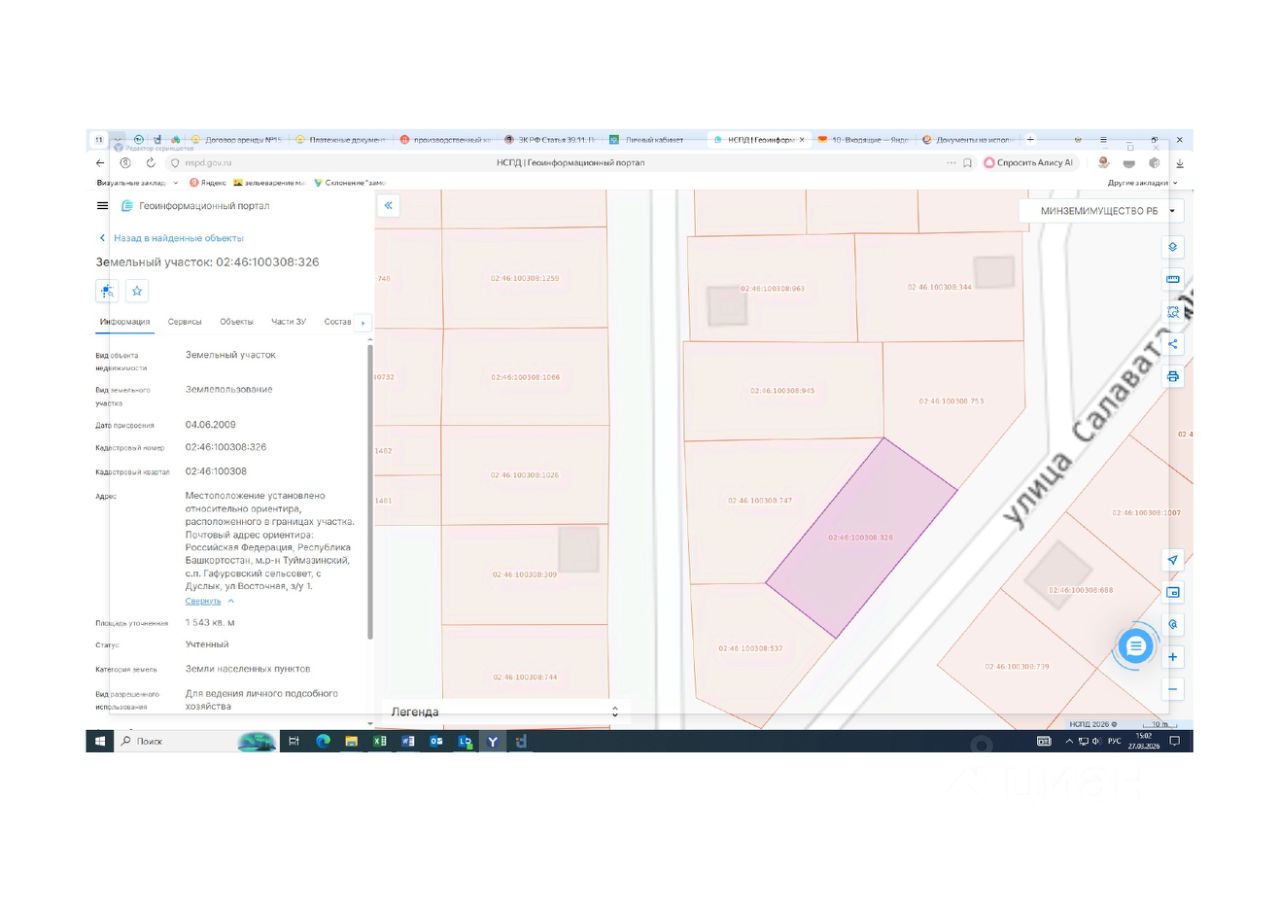Open the МИНЗЕМИМУЩЕСТВО РБ dropdown
The width and height of the screenshot is (1280, 905).
point(1102,211)
